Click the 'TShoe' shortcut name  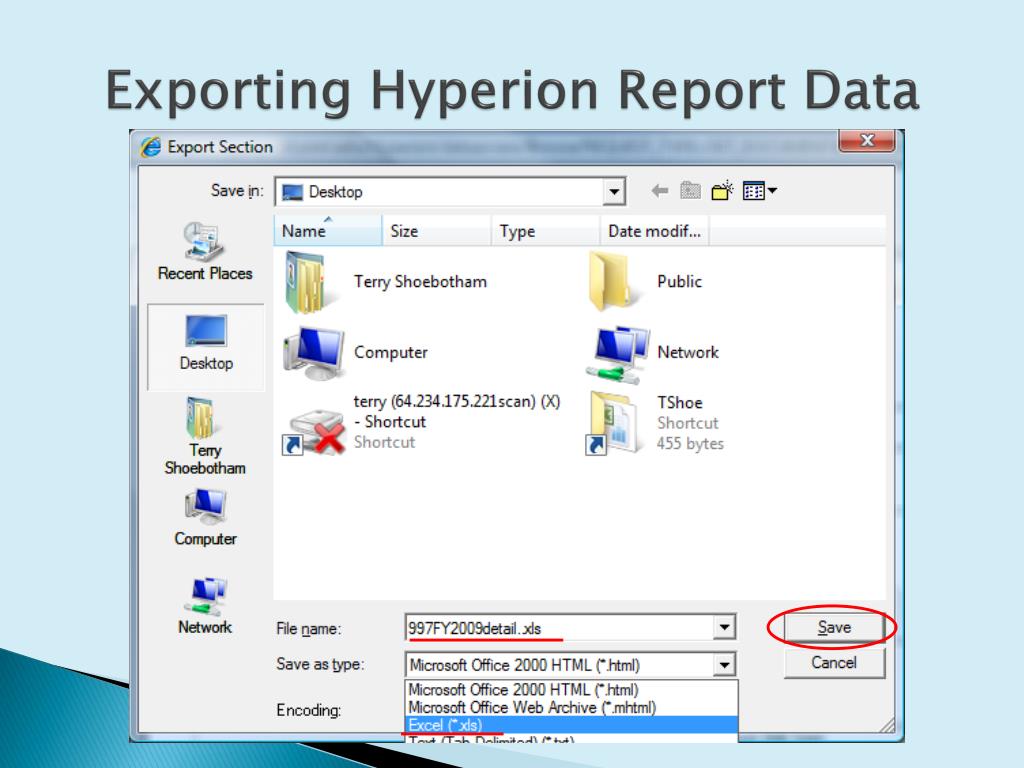(680, 402)
